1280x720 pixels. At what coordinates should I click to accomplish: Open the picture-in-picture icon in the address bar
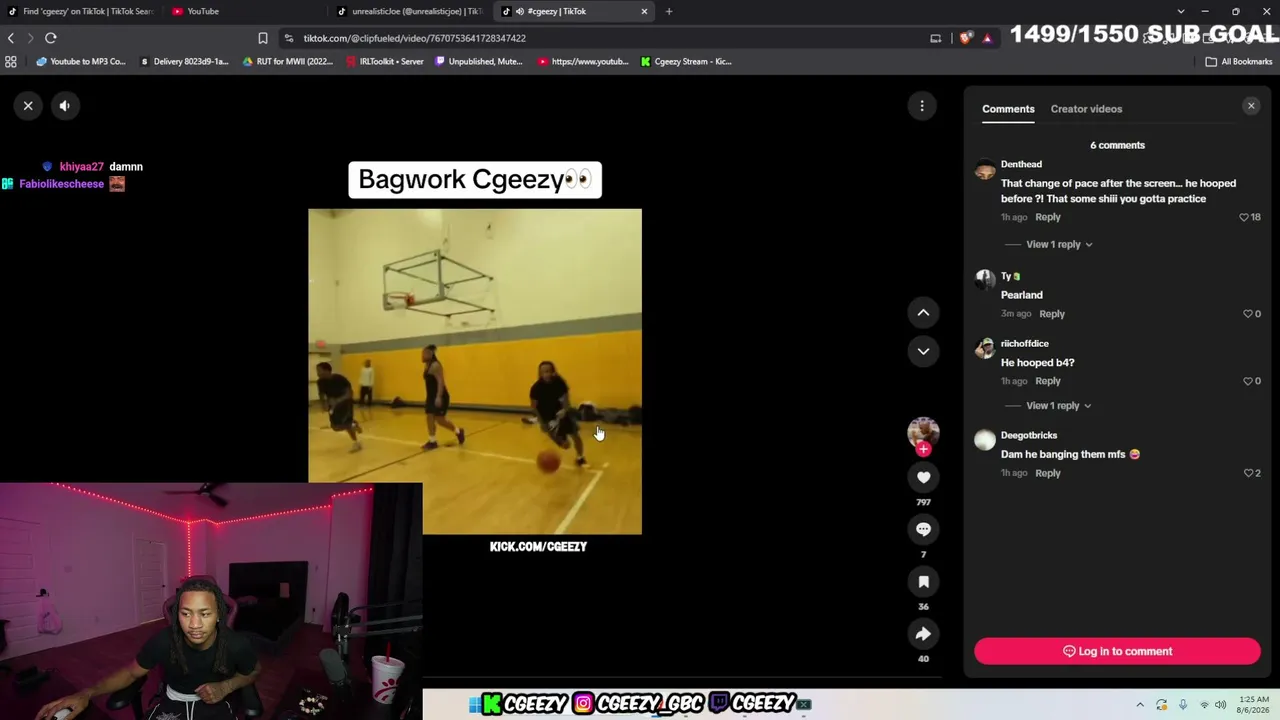click(936, 38)
